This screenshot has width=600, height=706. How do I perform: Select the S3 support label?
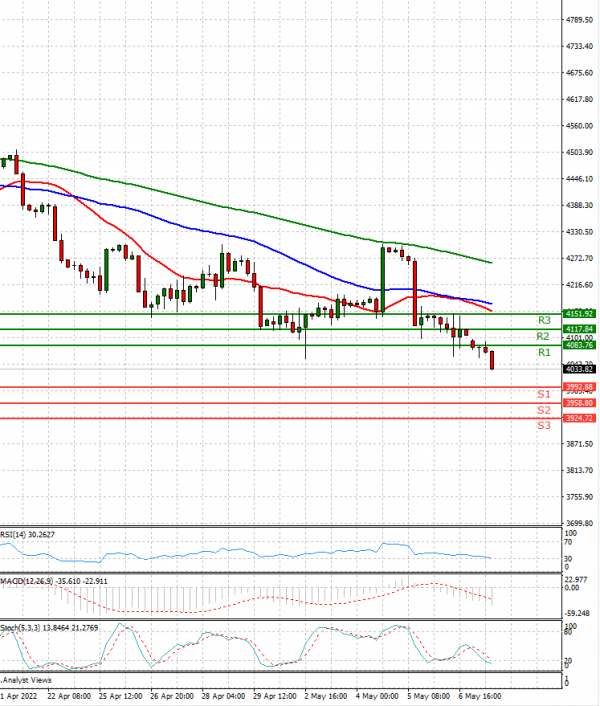point(544,425)
